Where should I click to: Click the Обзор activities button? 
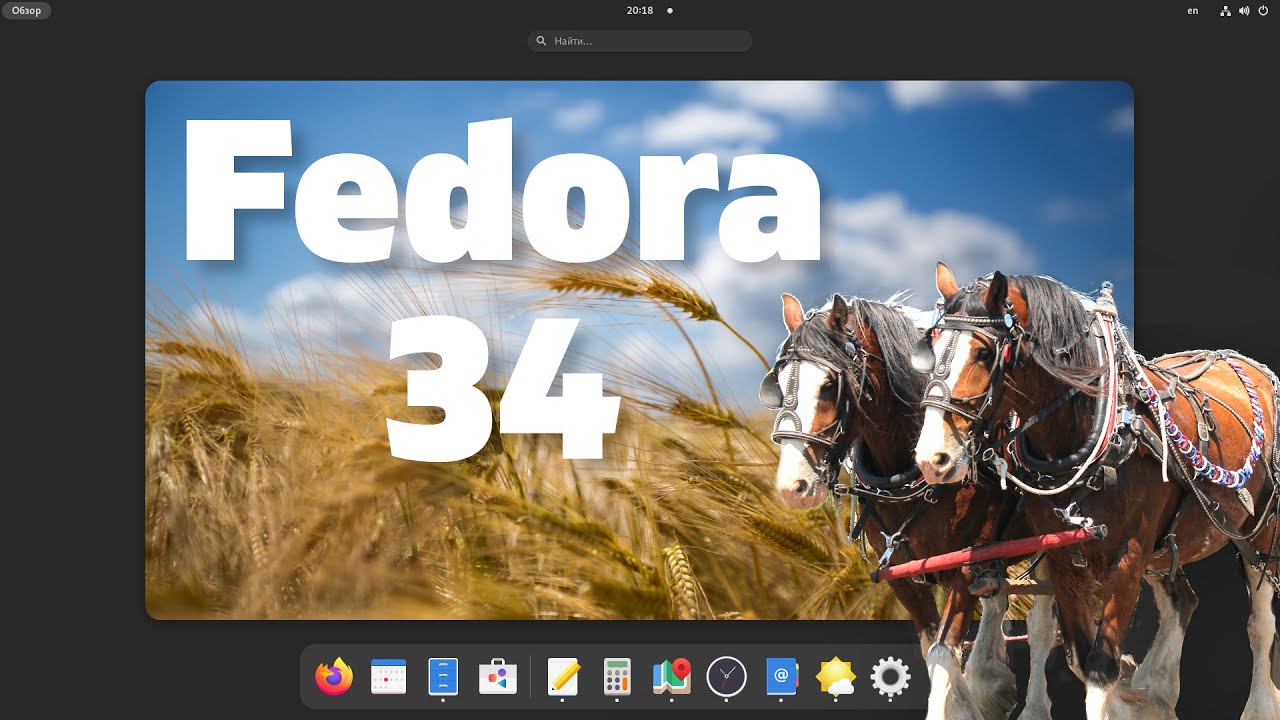27,11
